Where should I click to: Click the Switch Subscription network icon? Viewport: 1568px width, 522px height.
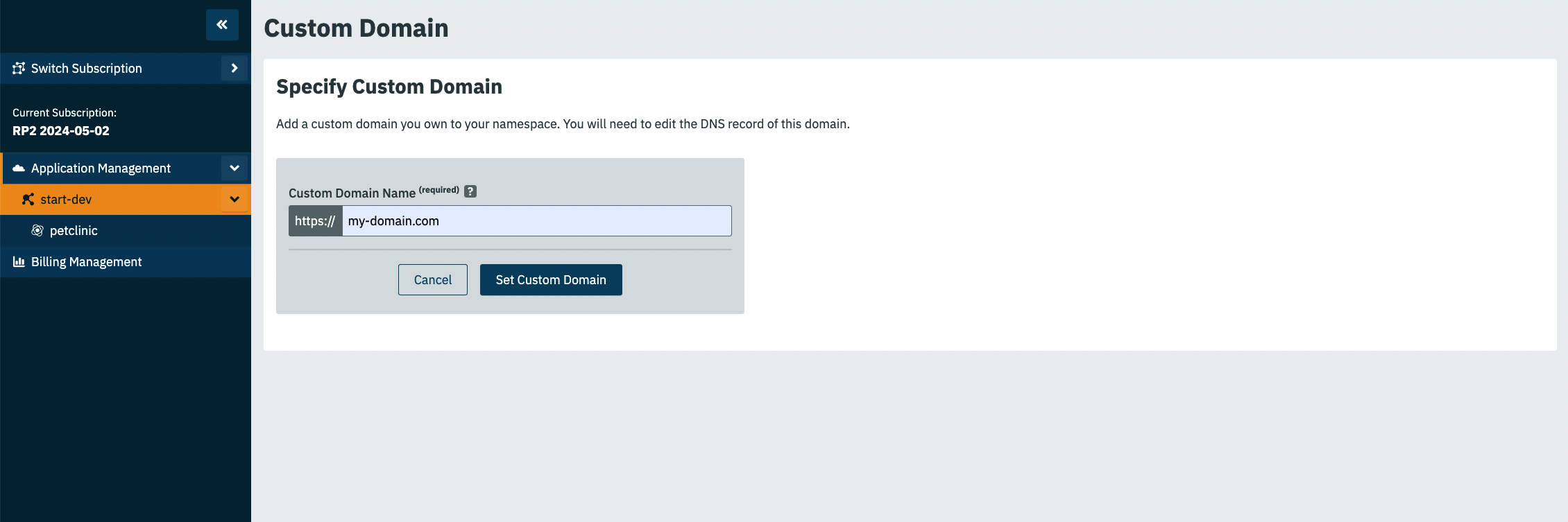19,68
